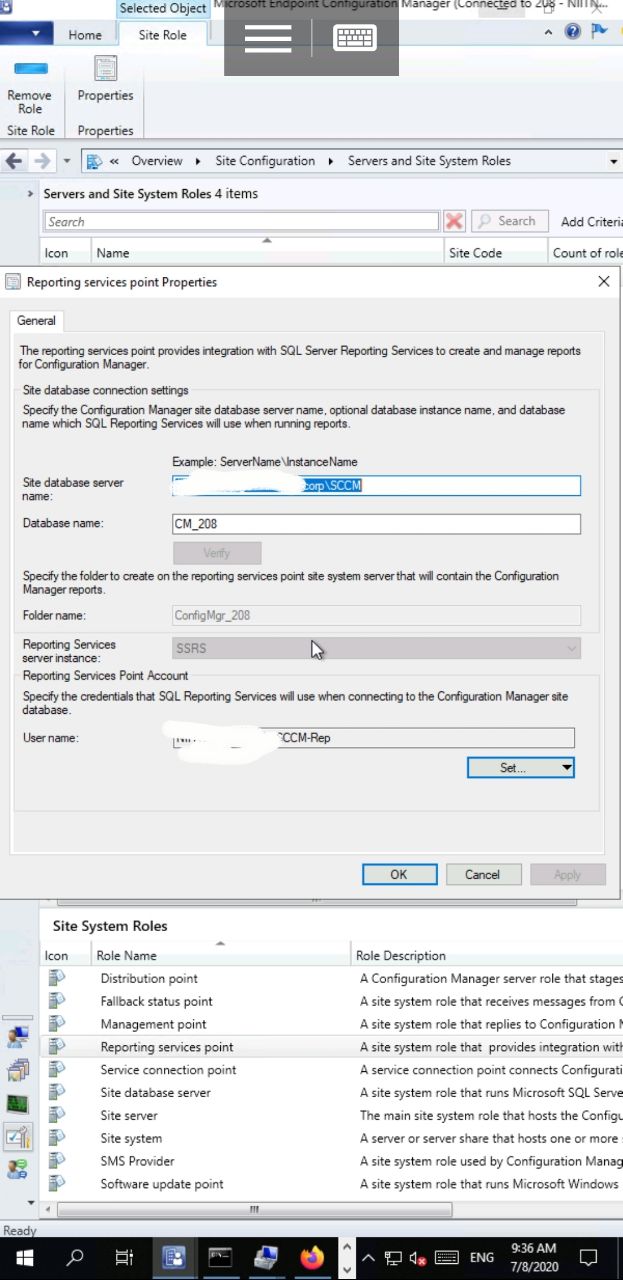Close the Reporting services point Properties dialog

[x=604, y=282]
